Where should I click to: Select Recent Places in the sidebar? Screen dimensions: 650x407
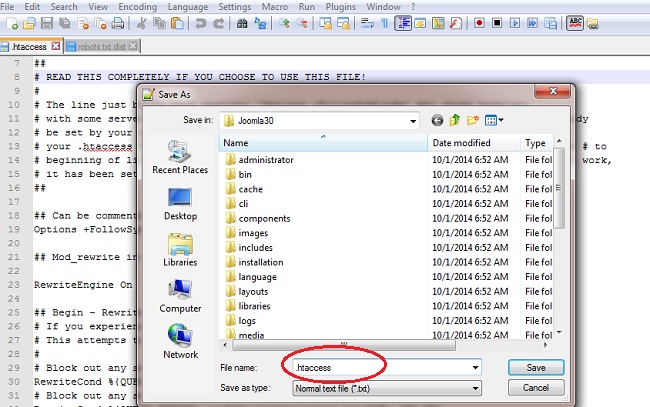pyautogui.click(x=180, y=157)
